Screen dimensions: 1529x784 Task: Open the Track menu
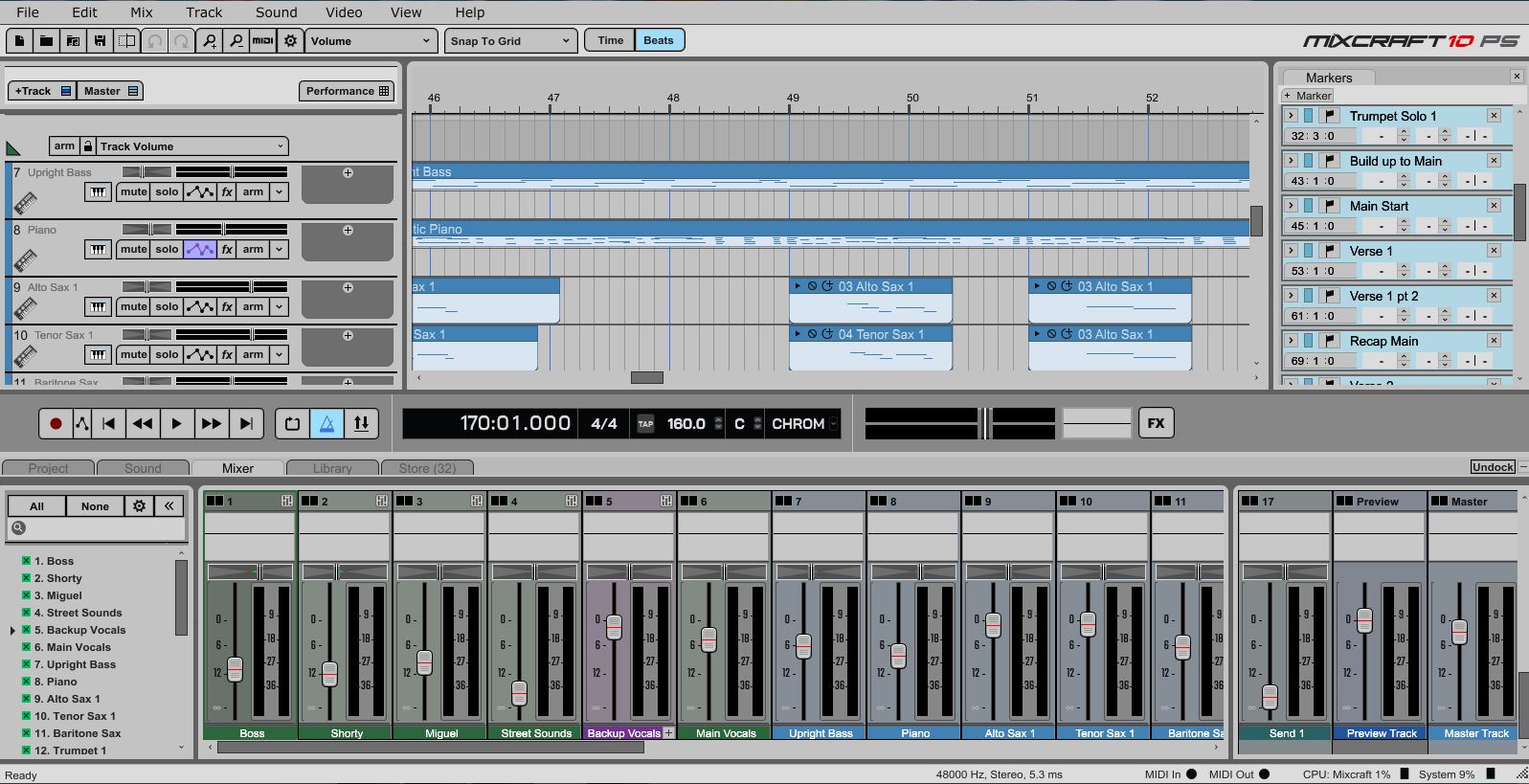point(204,11)
